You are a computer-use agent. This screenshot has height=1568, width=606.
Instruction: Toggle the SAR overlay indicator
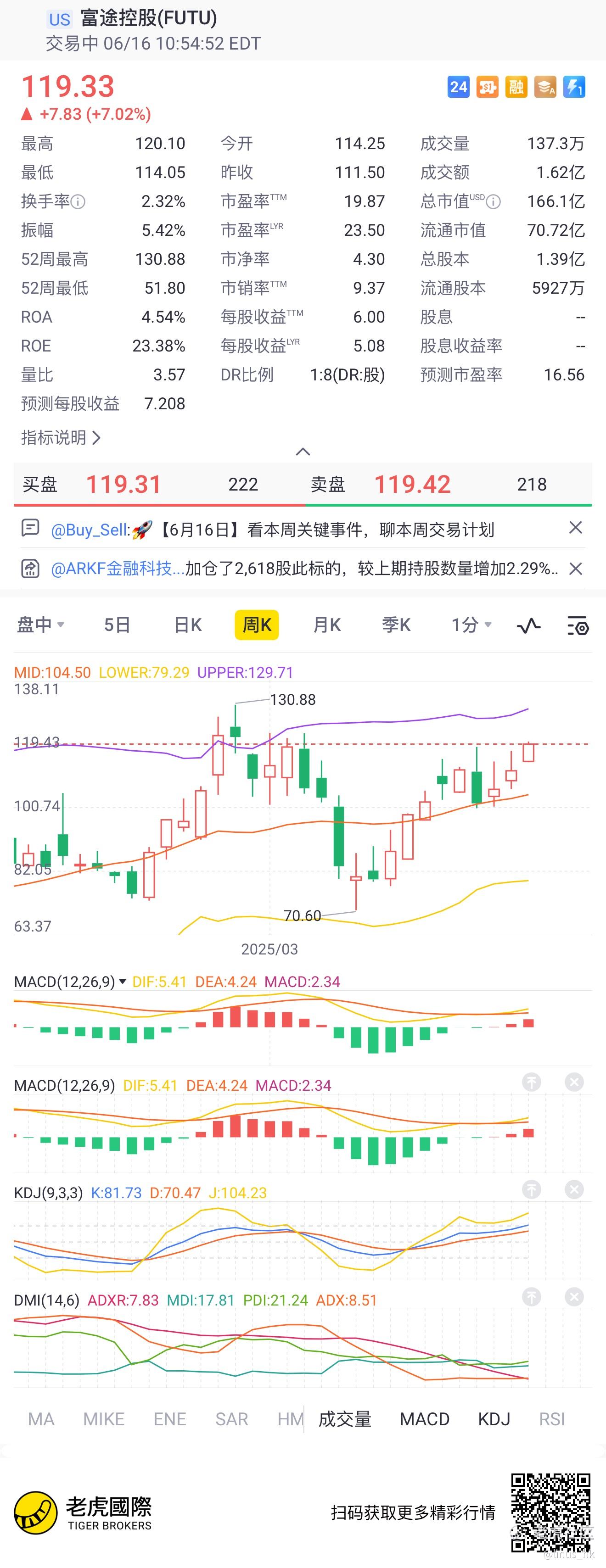point(231,1419)
